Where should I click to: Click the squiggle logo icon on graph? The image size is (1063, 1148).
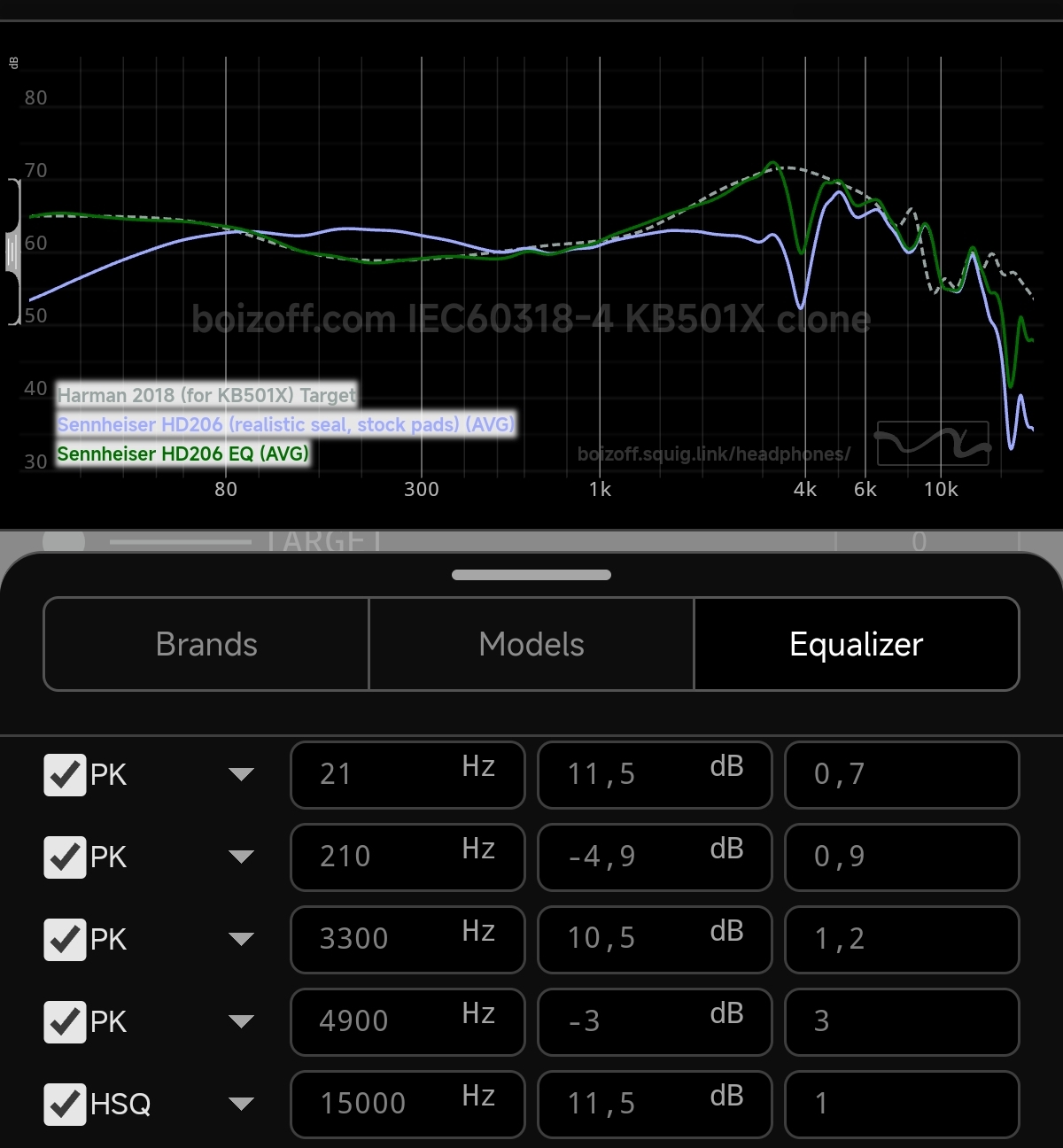click(x=933, y=443)
